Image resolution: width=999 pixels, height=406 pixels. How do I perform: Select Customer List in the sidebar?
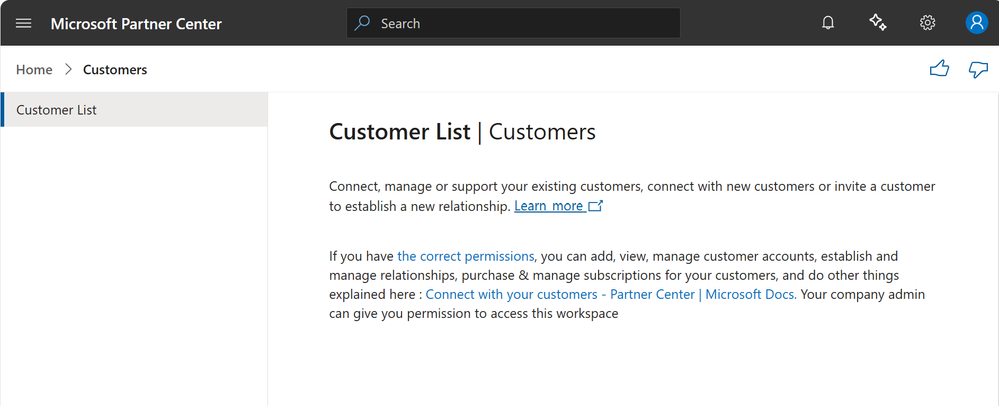(x=57, y=110)
